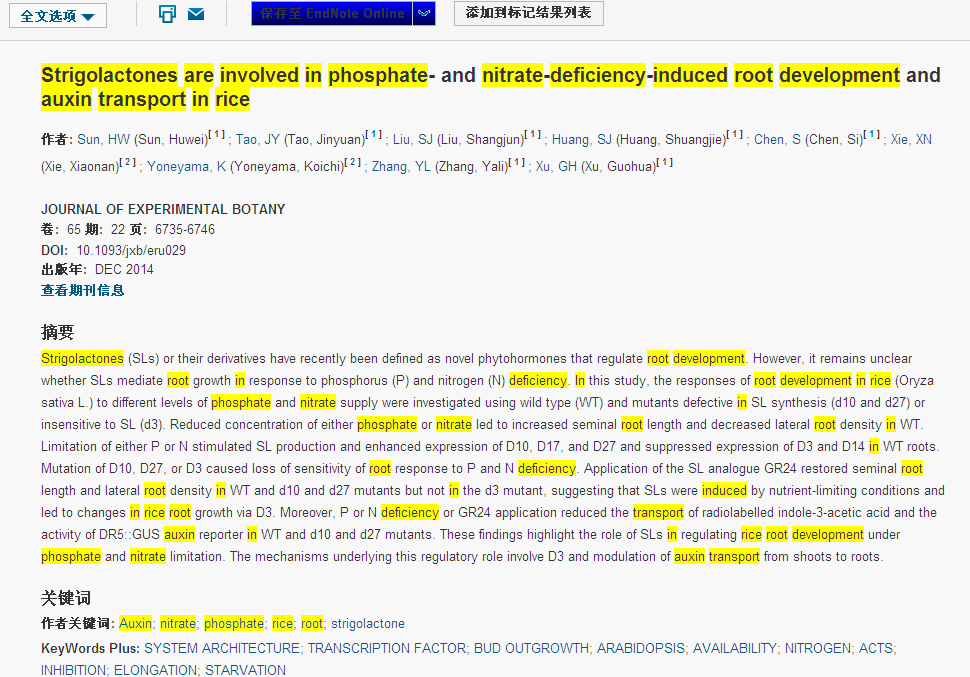Screen dimensions: 970x677
Task: Click author link Xu, GH
Action: tap(556, 167)
